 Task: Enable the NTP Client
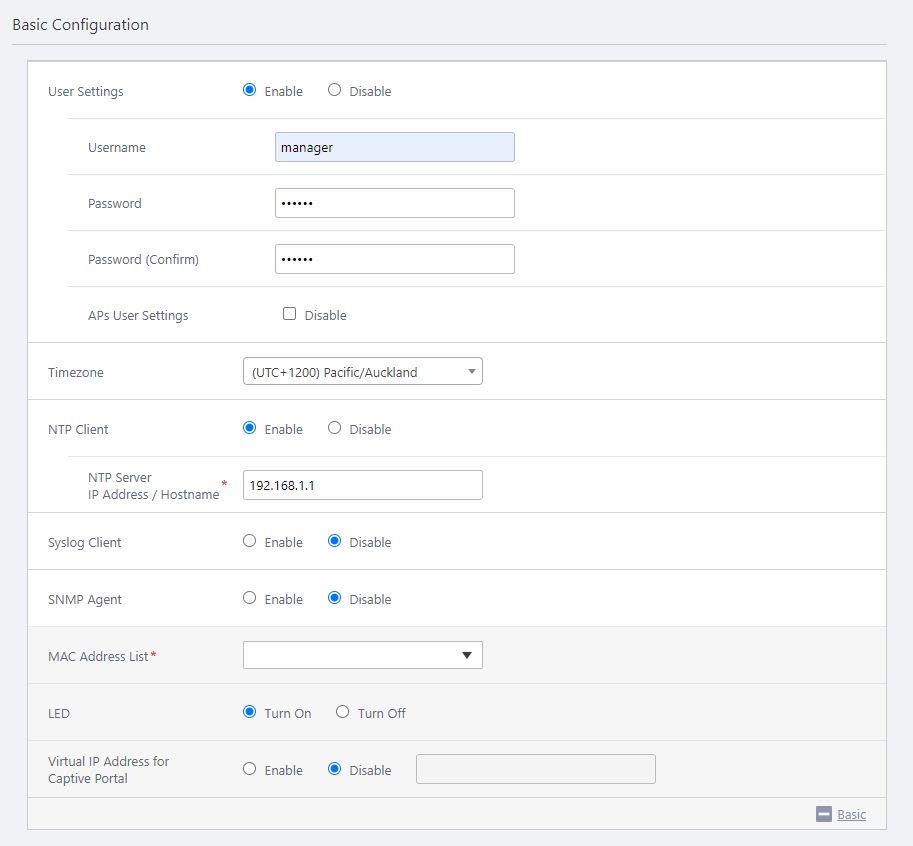pos(250,428)
